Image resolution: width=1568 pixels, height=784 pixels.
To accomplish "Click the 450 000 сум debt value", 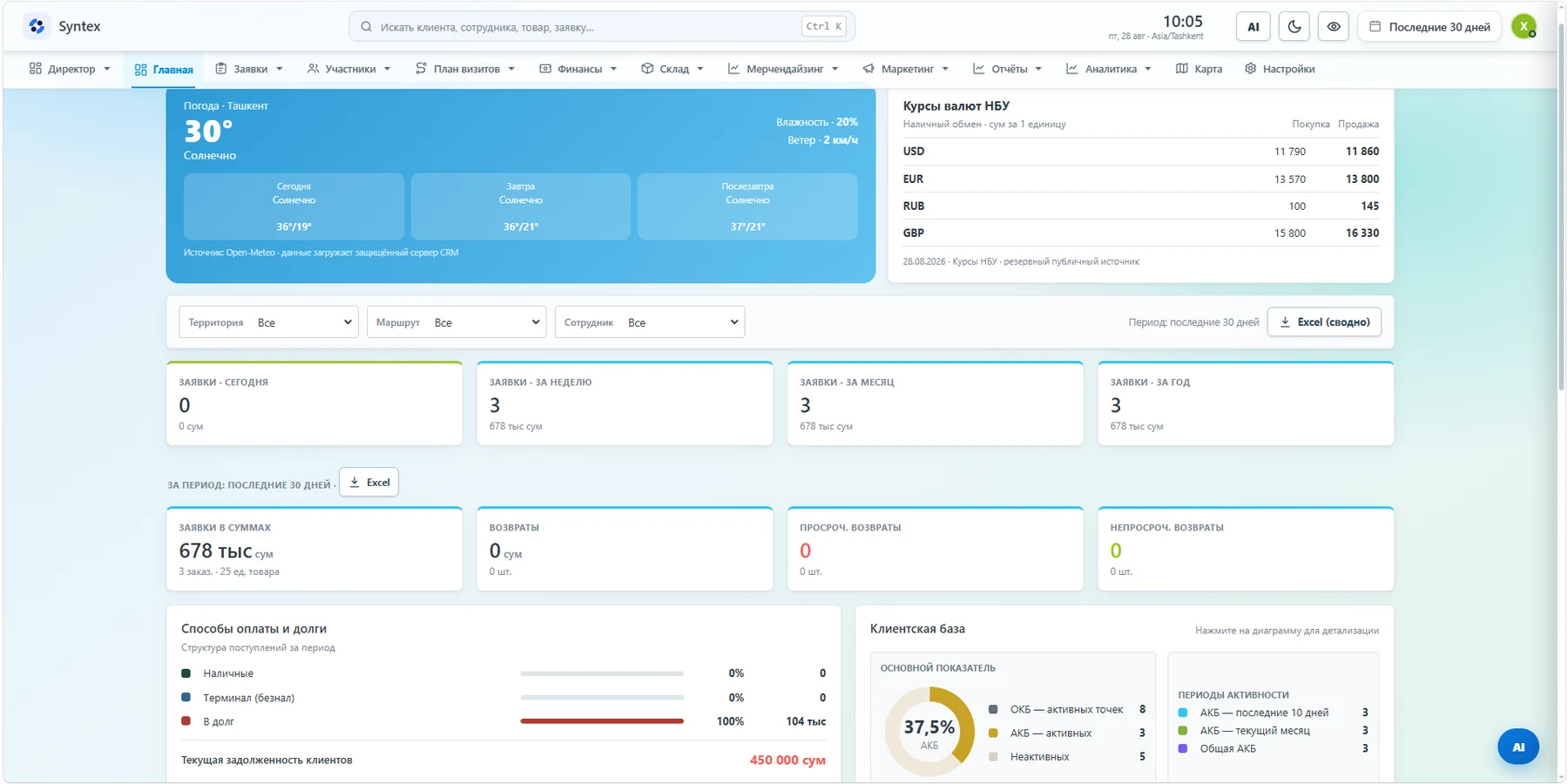I will (x=787, y=760).
